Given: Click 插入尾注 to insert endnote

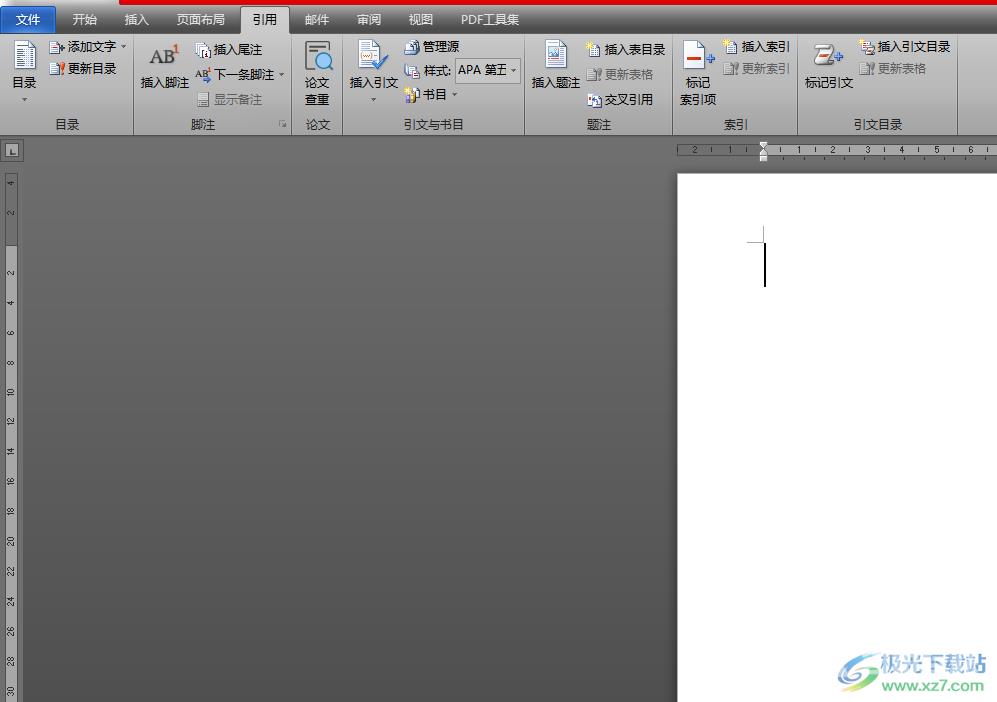Looking at the screenshot, I should (229, 50).
